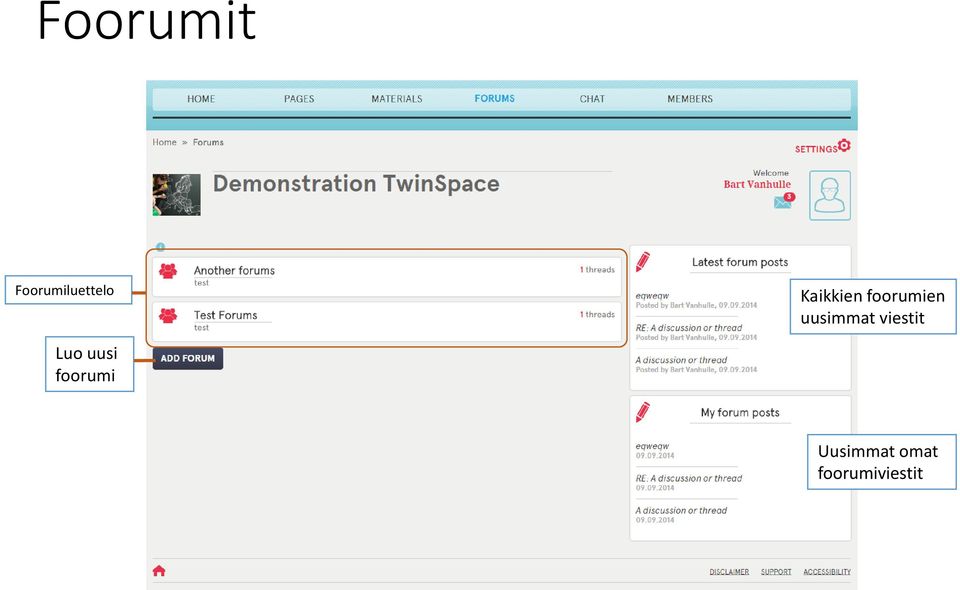Screen dimensions: 960x590
Task: Click the SUPPORT footer link
Action: (776, 572)
